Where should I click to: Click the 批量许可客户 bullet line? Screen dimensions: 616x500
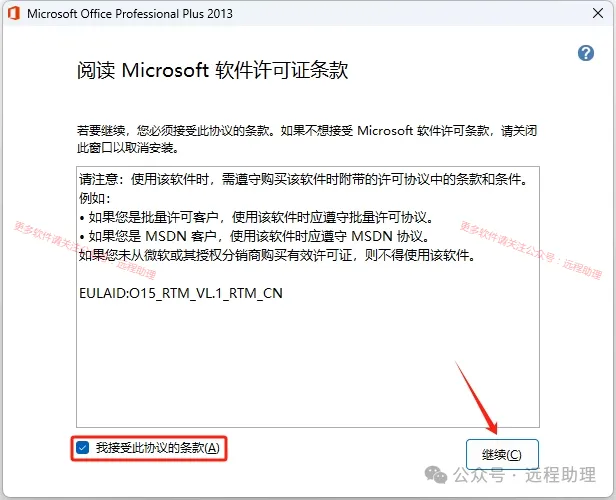[257, 217]
